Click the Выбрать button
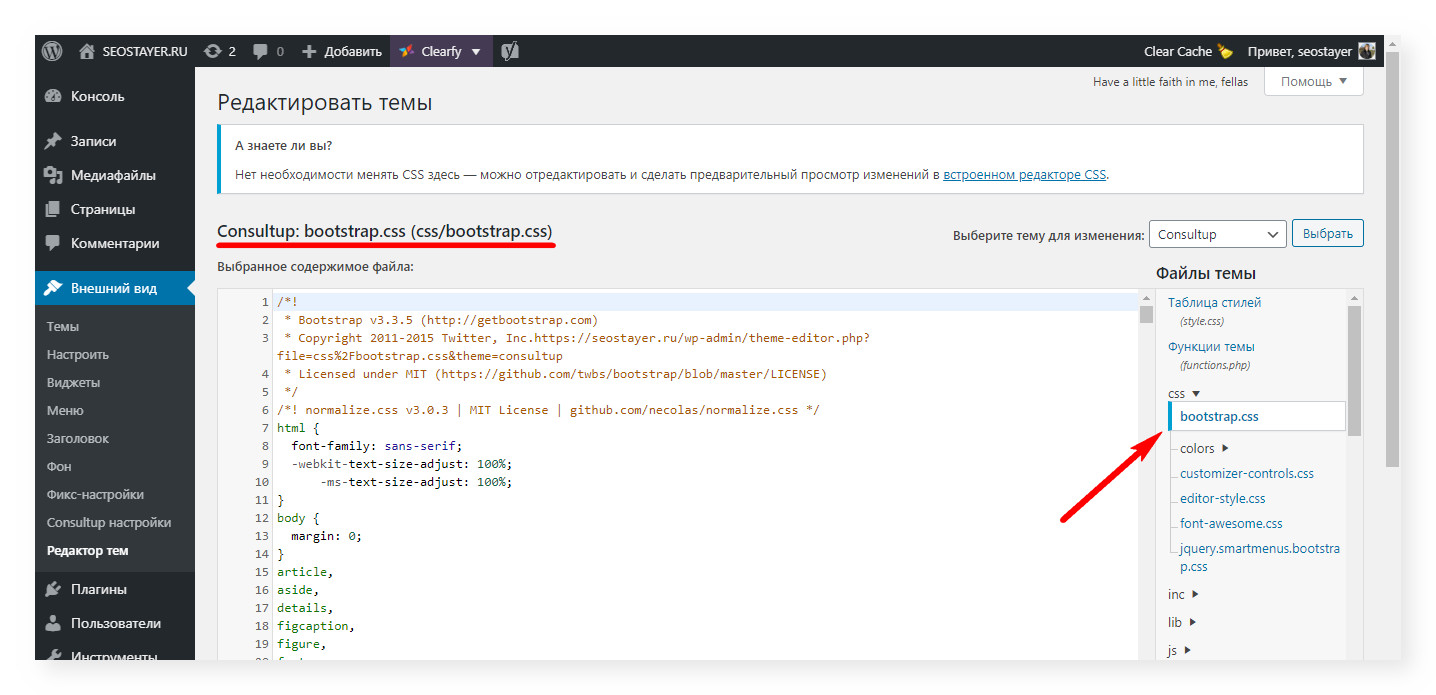 tap(1328, 234)
